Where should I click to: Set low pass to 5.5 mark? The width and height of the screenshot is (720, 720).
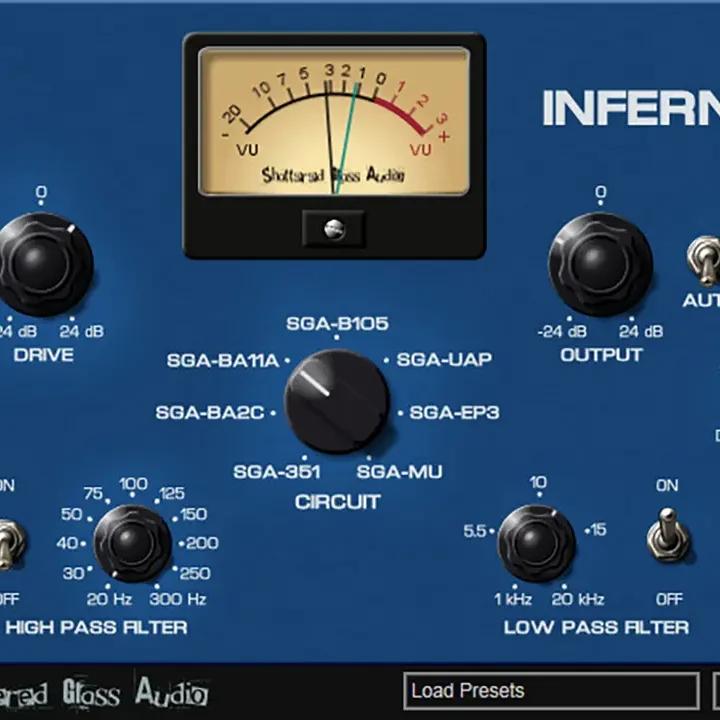tap(475, 531)
